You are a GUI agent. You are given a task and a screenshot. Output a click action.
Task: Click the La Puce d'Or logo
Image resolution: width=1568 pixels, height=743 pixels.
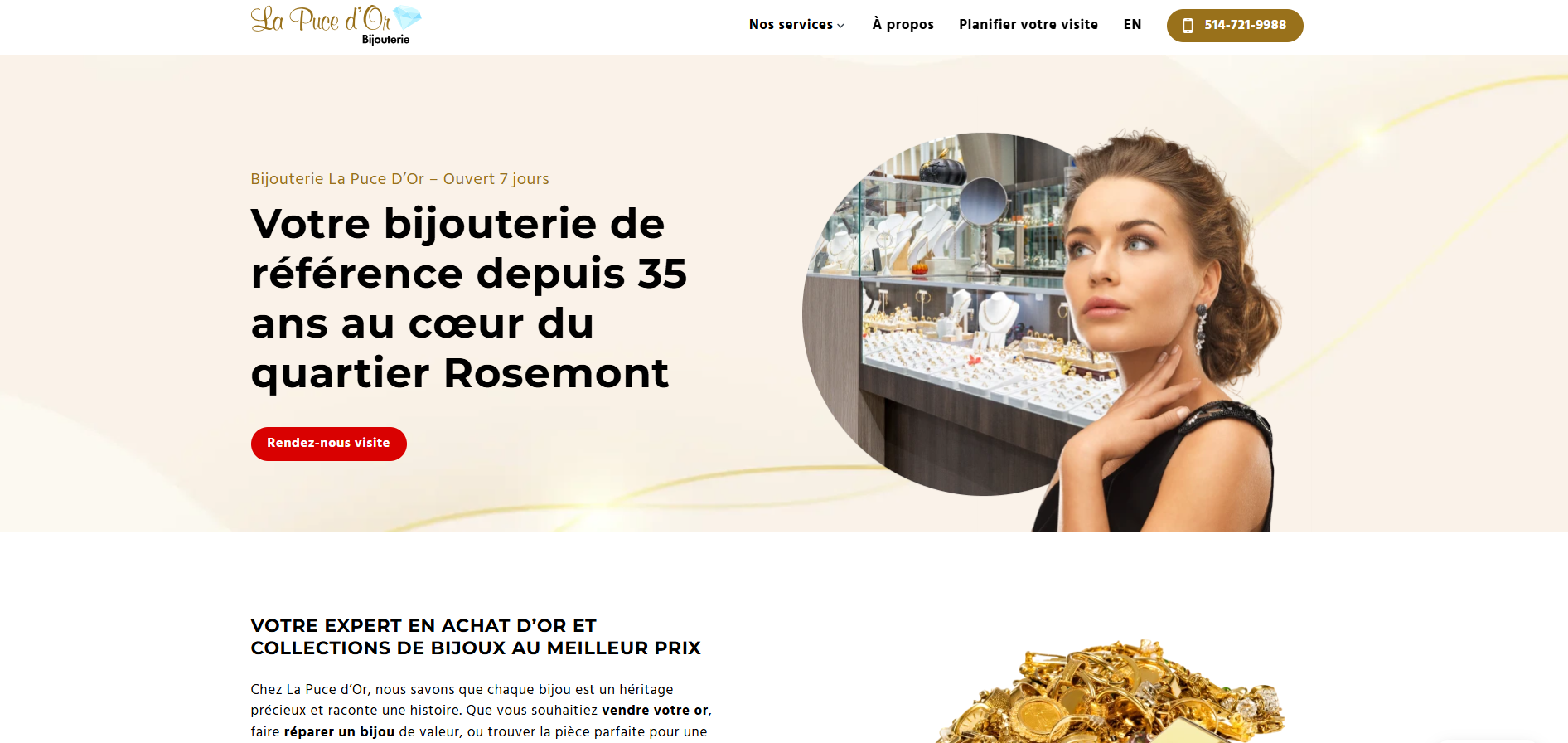point(336,25)
